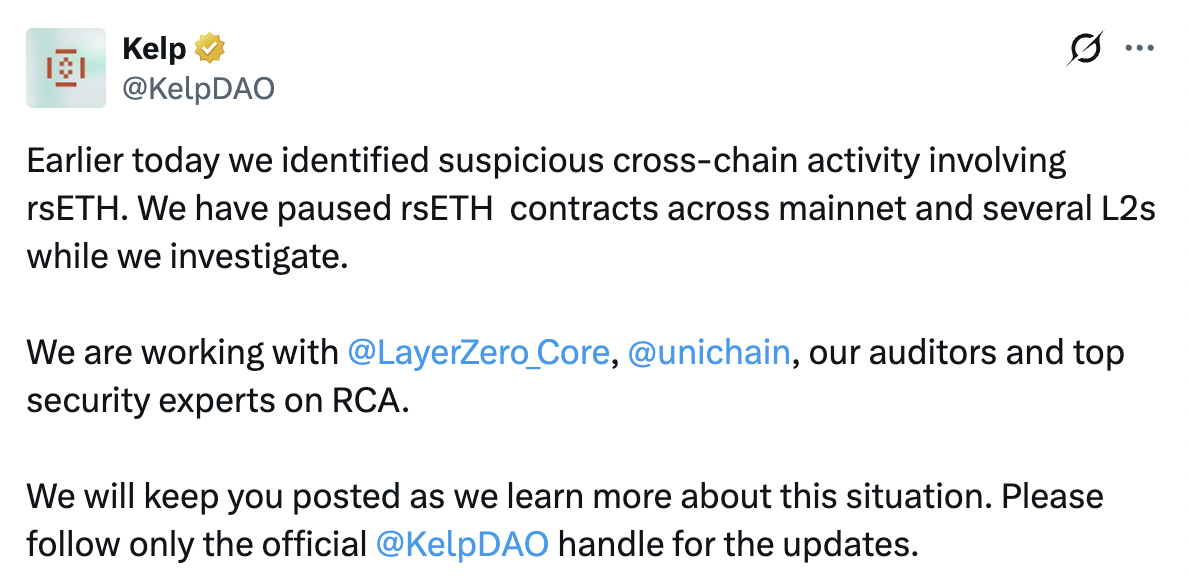The height and width of the screenshot is (584, 1188).
Task: Click the text "our auditors and top"
Action: pyautogui.click(x=966, y=353)
